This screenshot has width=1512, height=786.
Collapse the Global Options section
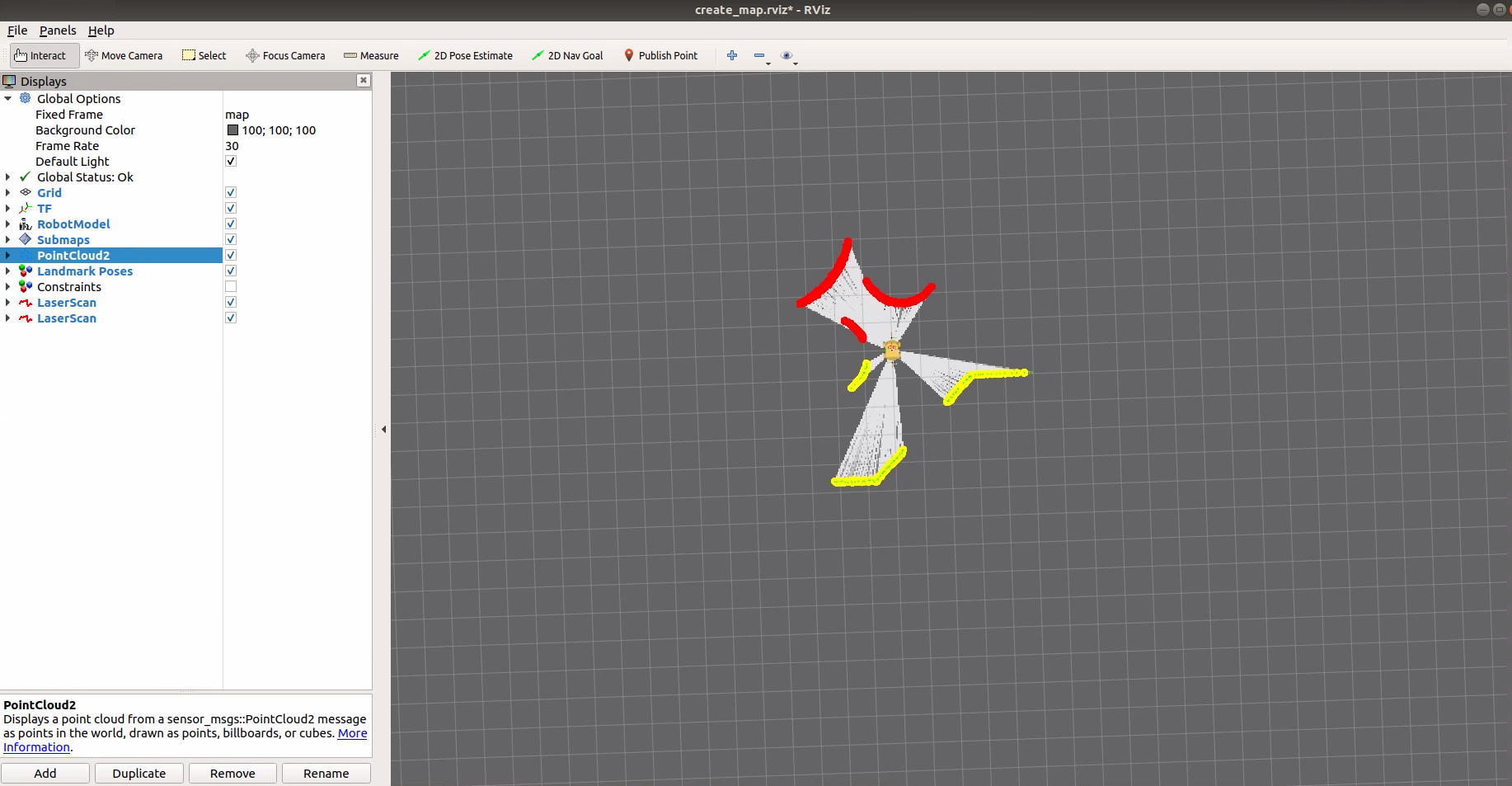point(8,99)
